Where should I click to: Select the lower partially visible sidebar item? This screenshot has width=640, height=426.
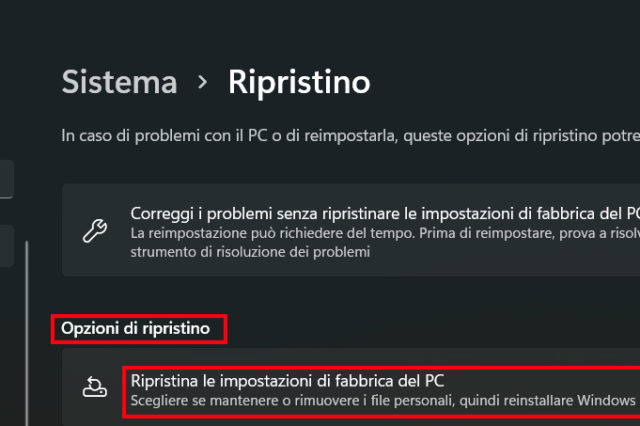pos(6,243)
